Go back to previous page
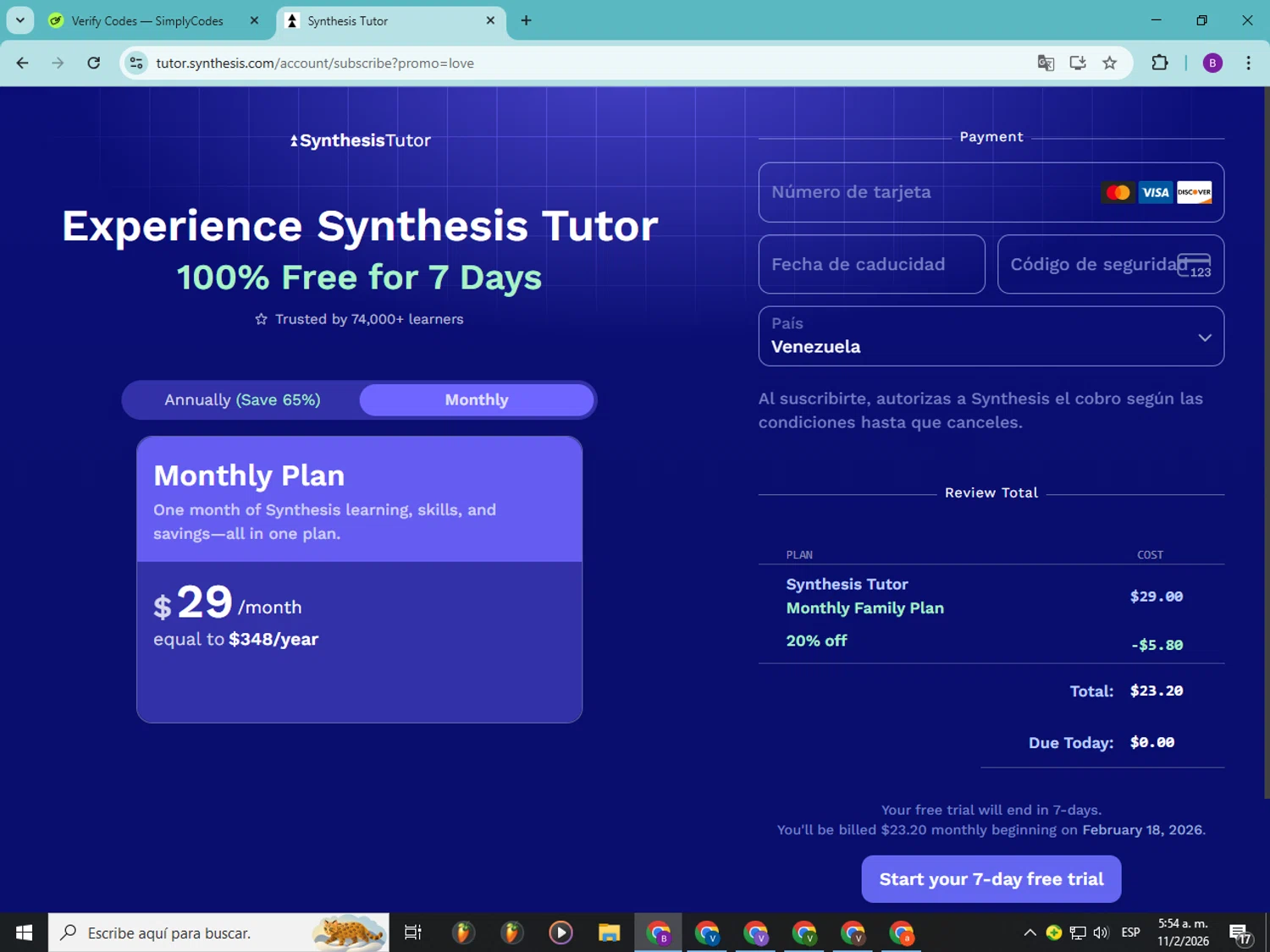The image size is (1270, 952). [23, 63]
